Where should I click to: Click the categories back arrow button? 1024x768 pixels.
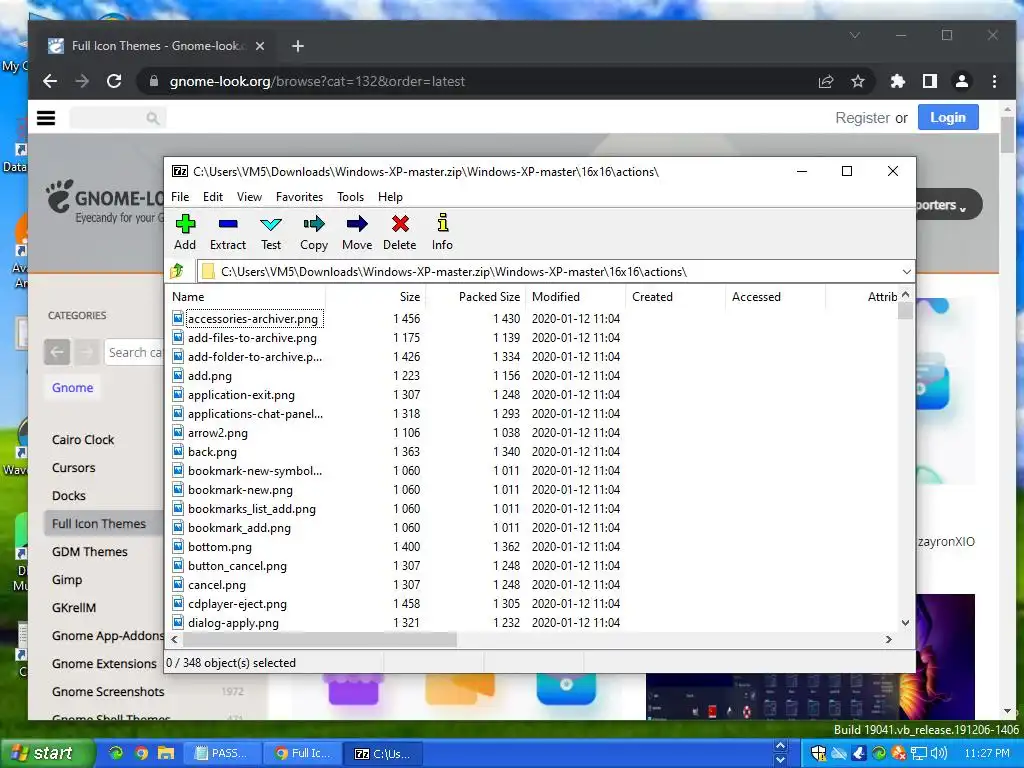57,352
